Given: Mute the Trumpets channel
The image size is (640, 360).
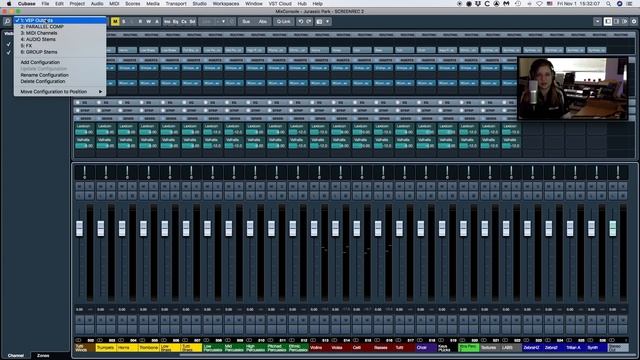Looking at the screenshot, I should (100, 186).
